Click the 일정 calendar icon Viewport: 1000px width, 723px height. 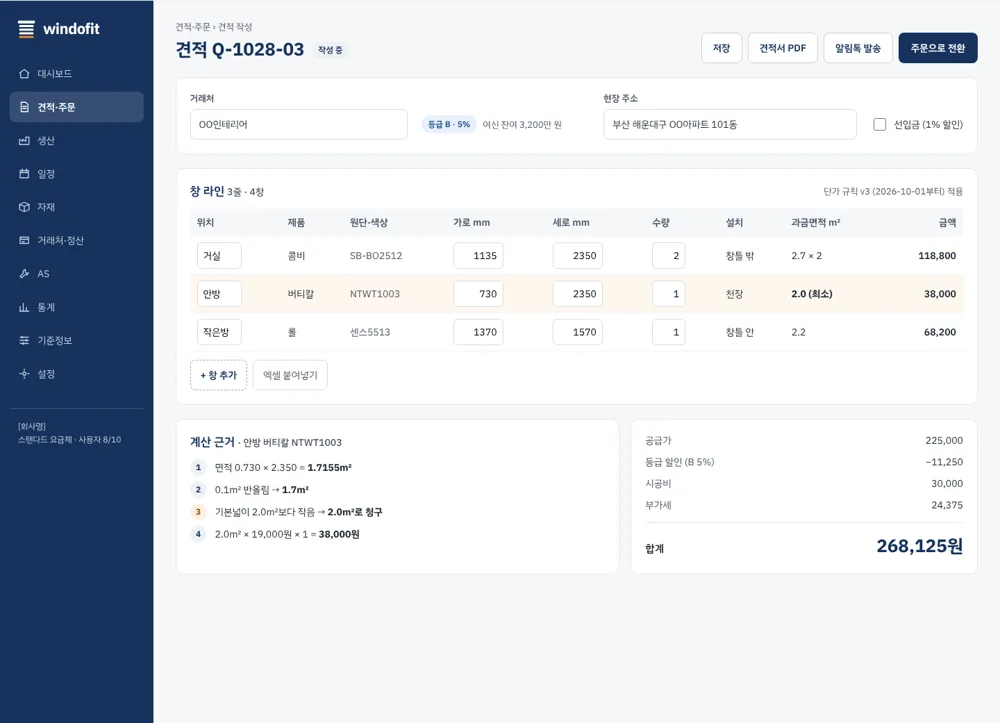pos(24,173)
